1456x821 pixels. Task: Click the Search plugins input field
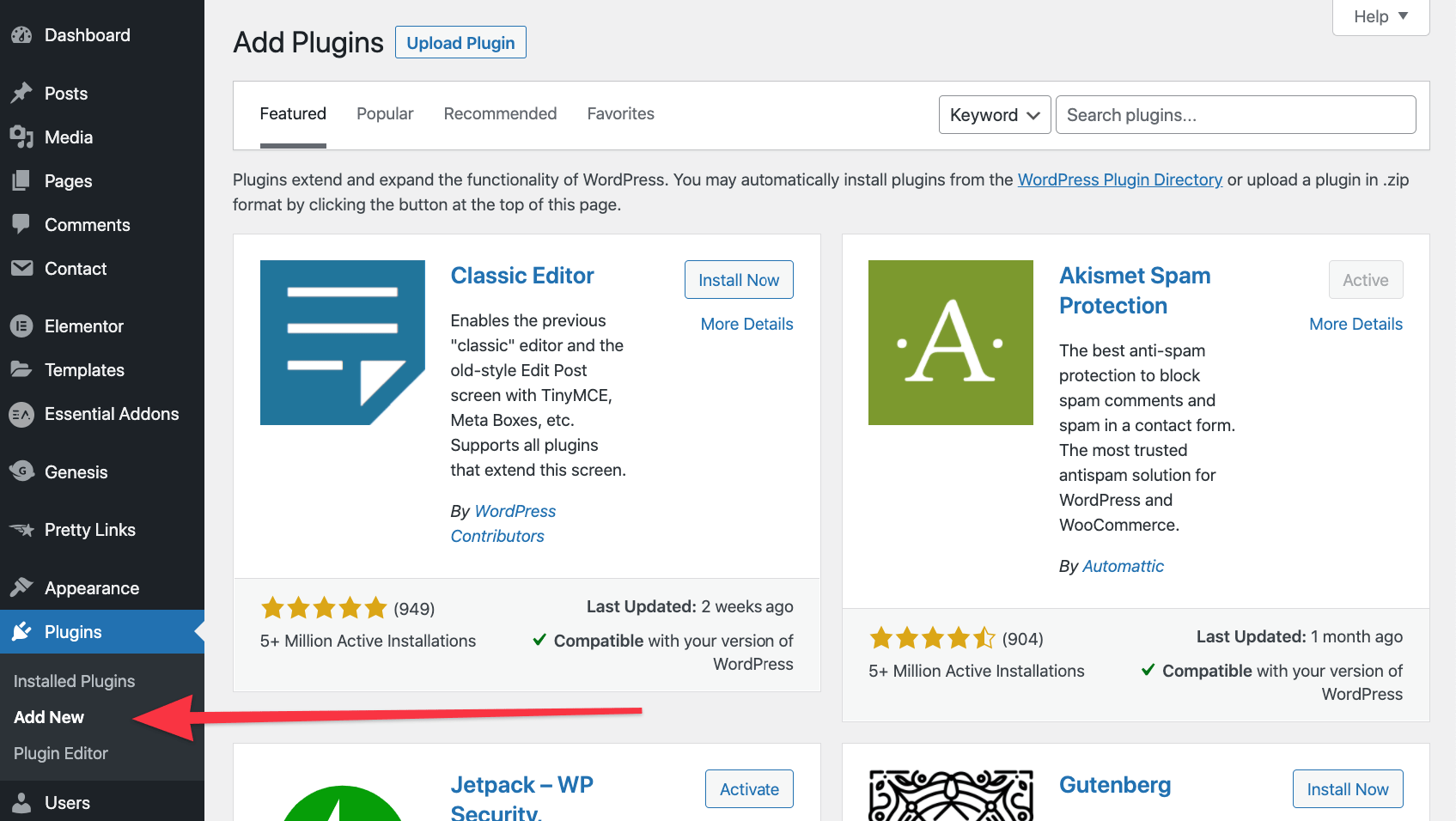pos(1235,115)
